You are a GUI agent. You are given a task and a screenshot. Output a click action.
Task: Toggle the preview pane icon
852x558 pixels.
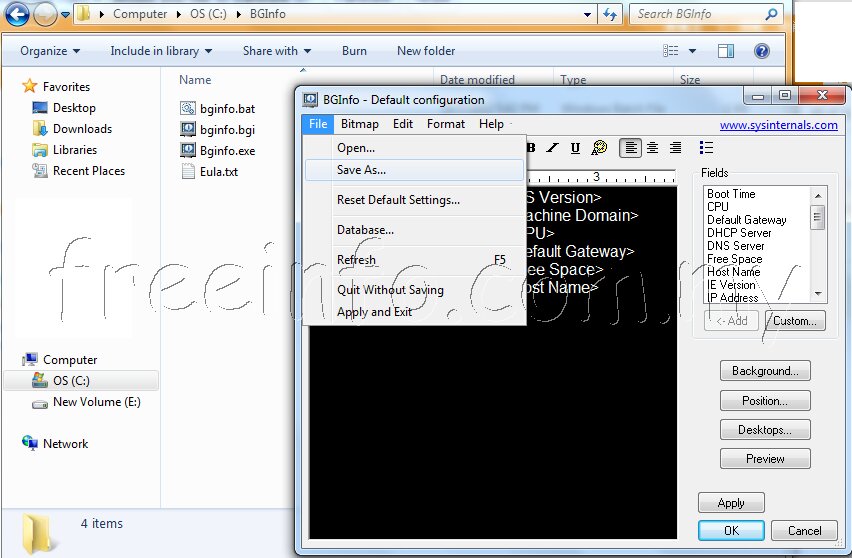726,51
